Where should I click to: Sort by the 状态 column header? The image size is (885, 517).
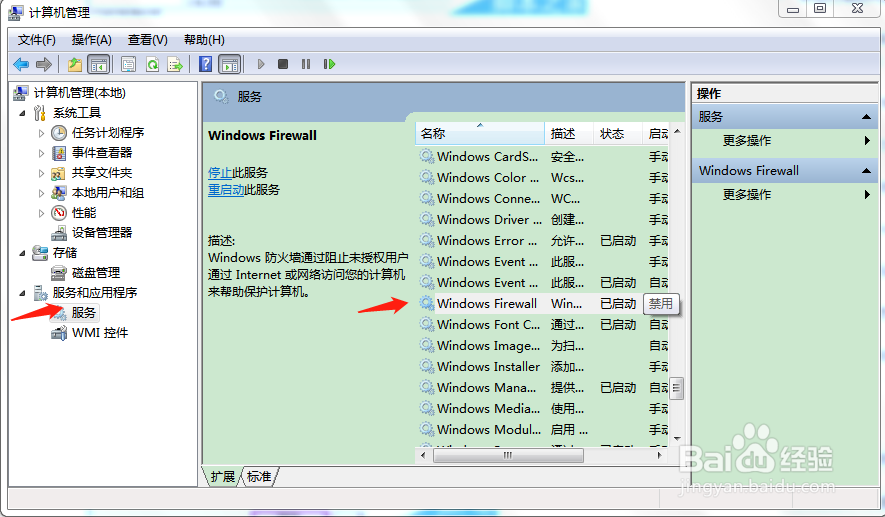pyautogui.click(x=618, y=134)
